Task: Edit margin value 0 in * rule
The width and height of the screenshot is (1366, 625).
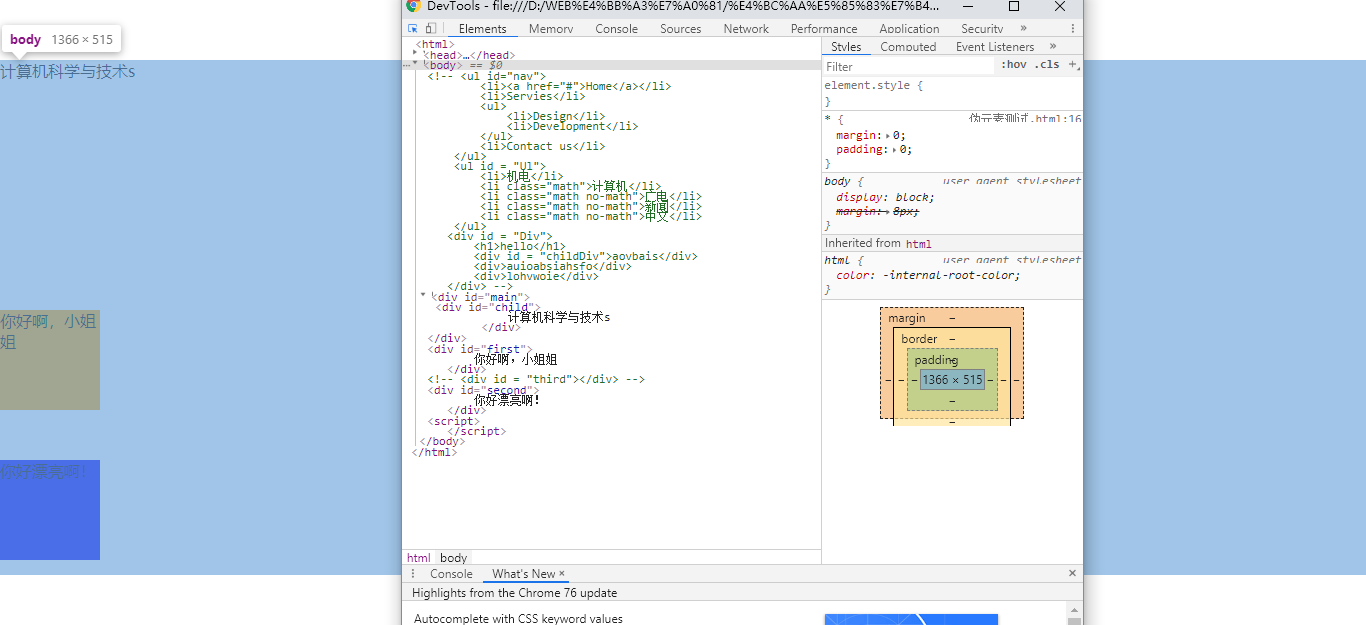Action: 898,135
